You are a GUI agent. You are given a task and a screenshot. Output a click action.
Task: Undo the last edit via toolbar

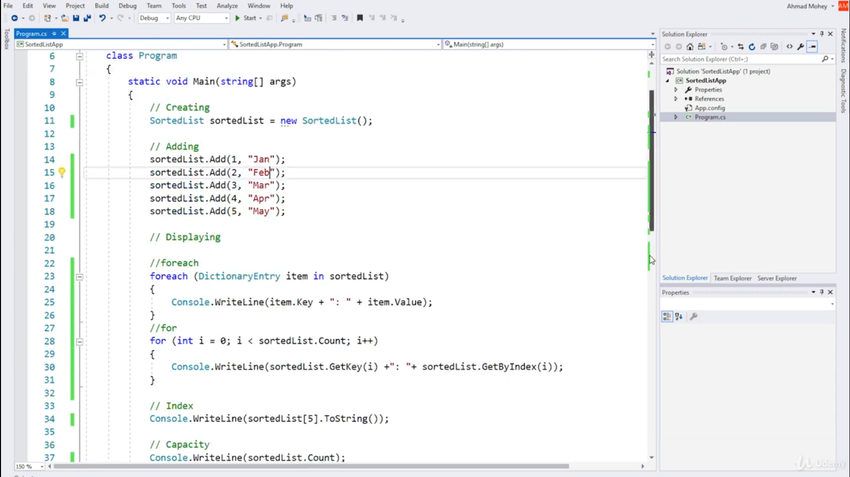click(x=102, y=18)
